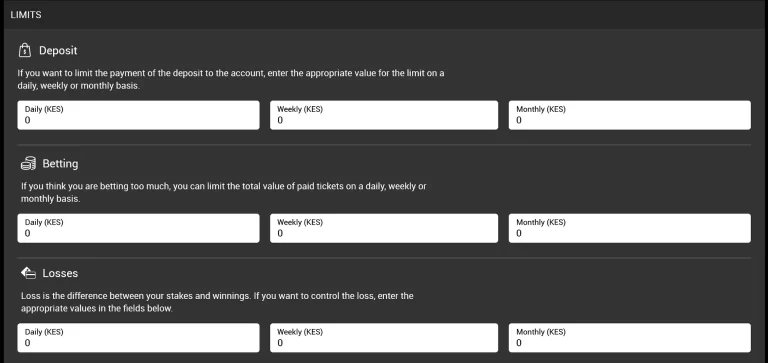The height and width of the screenshot is (363, 768).
Task: Select the Betting Daily (KES) input
Action: pos(138,228)
